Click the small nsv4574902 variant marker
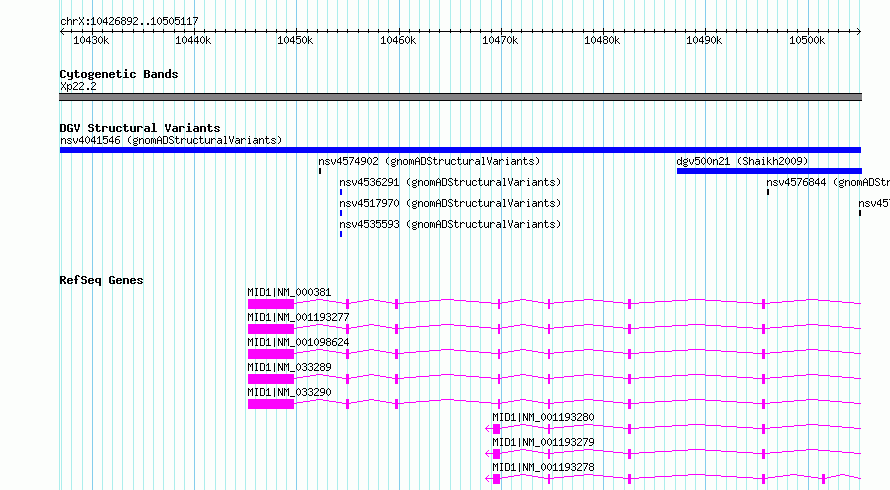 click(320, 171)
